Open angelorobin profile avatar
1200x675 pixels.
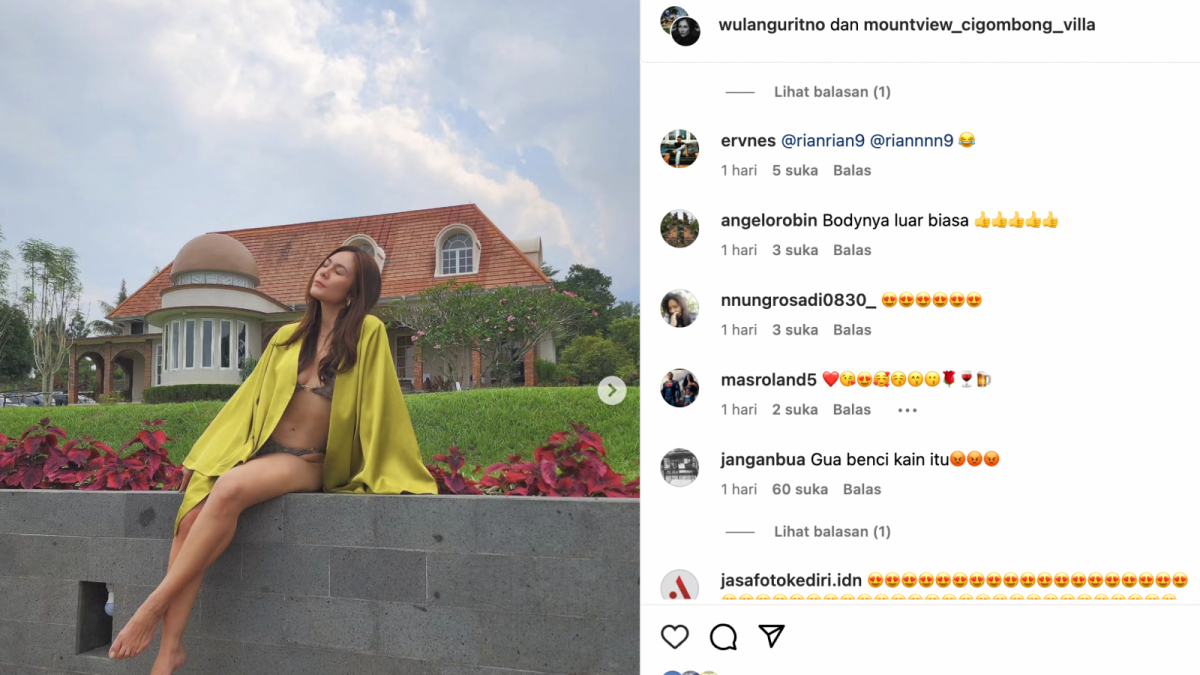click(679, 229)
